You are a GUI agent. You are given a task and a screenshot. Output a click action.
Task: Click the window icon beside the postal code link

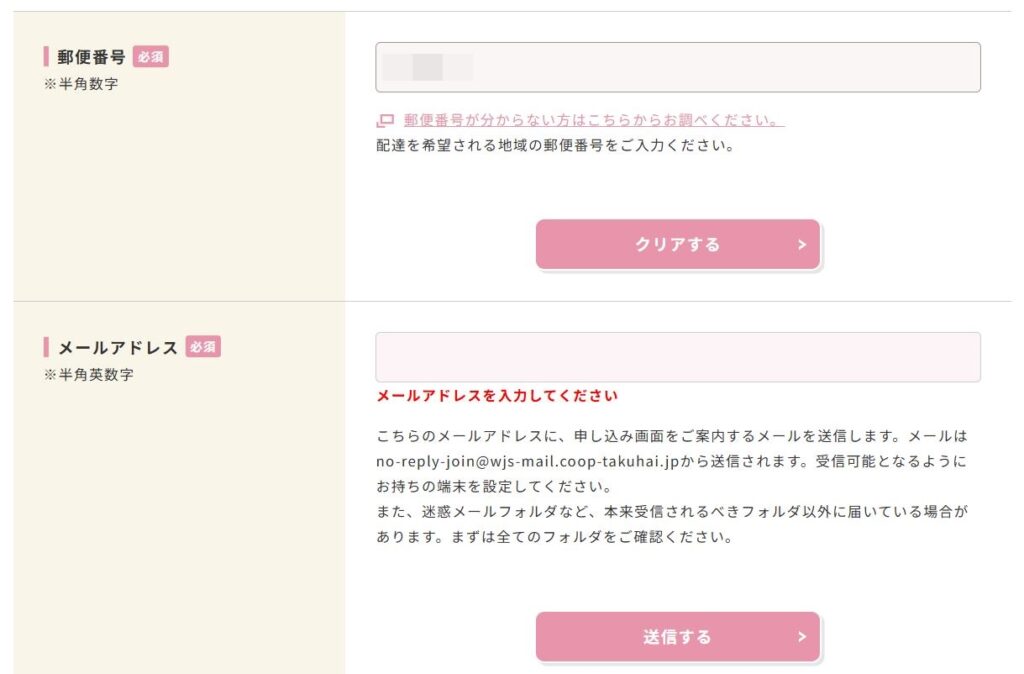click(383, 119)
